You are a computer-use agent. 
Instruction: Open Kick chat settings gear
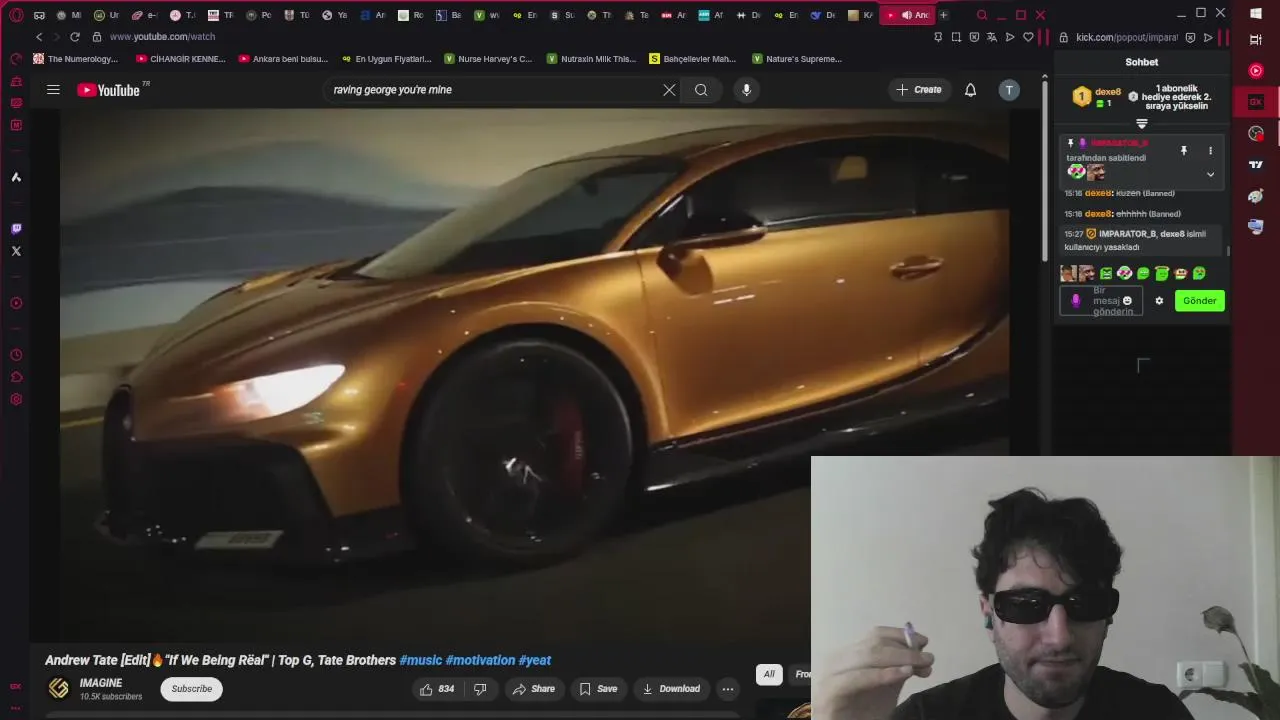[x=1159, y=301]
